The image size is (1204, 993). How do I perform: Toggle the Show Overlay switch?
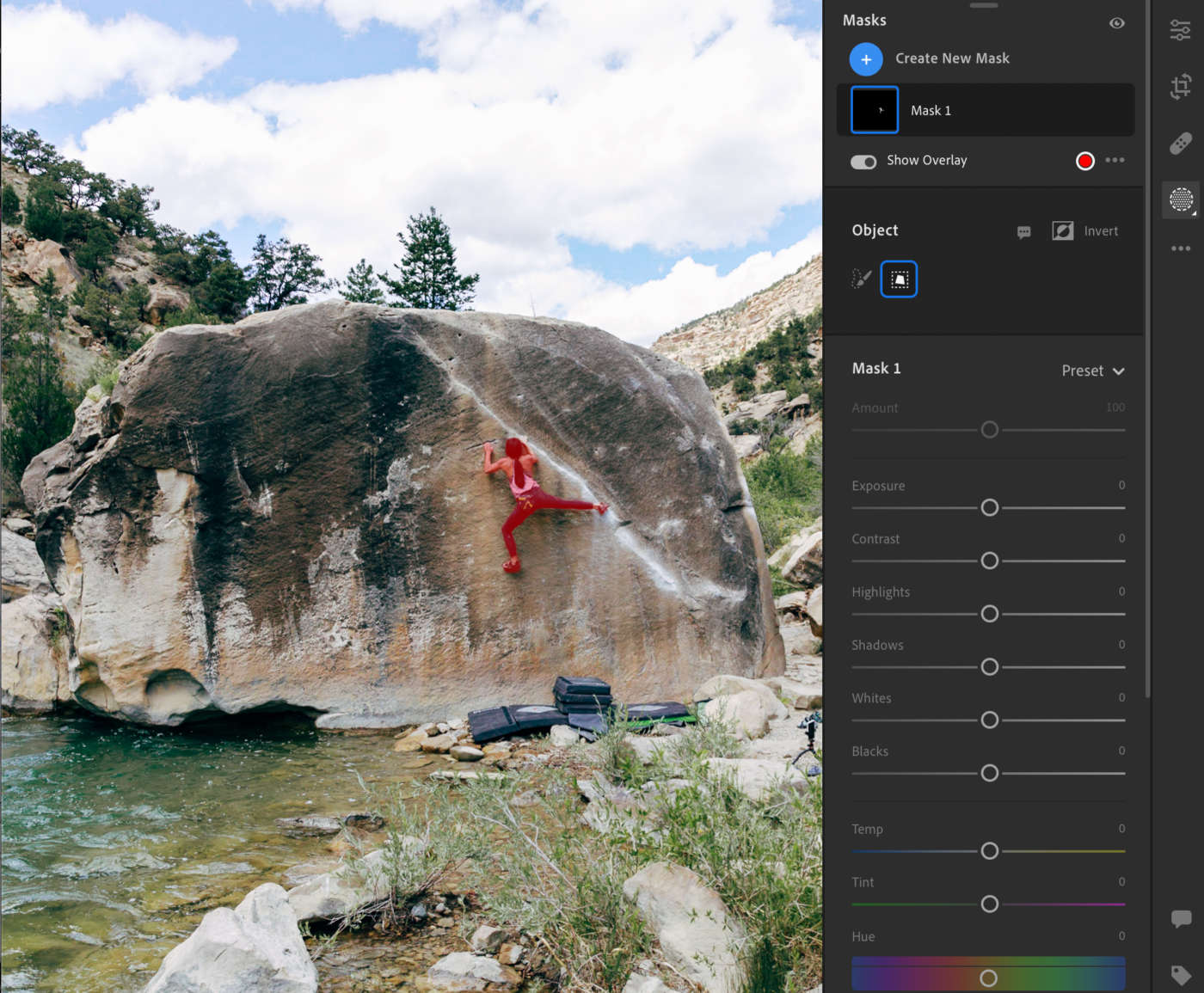click(x=863, y=161)
